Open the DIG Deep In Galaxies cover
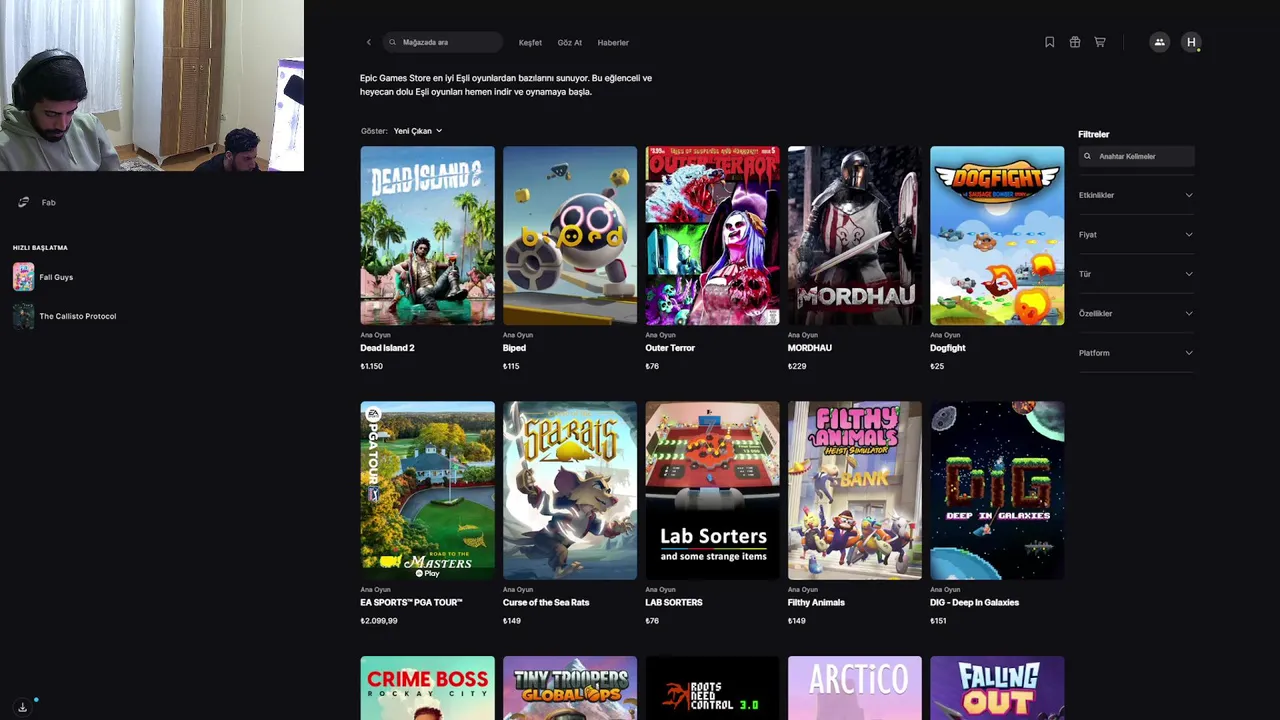This screenshot has width=1280, height=720. click(x=997, y=490)
